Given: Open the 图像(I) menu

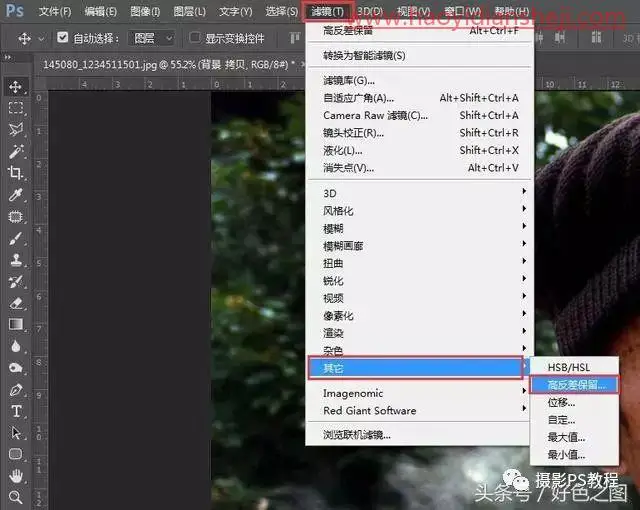Looking at the screenshot, I should point(145,11).
